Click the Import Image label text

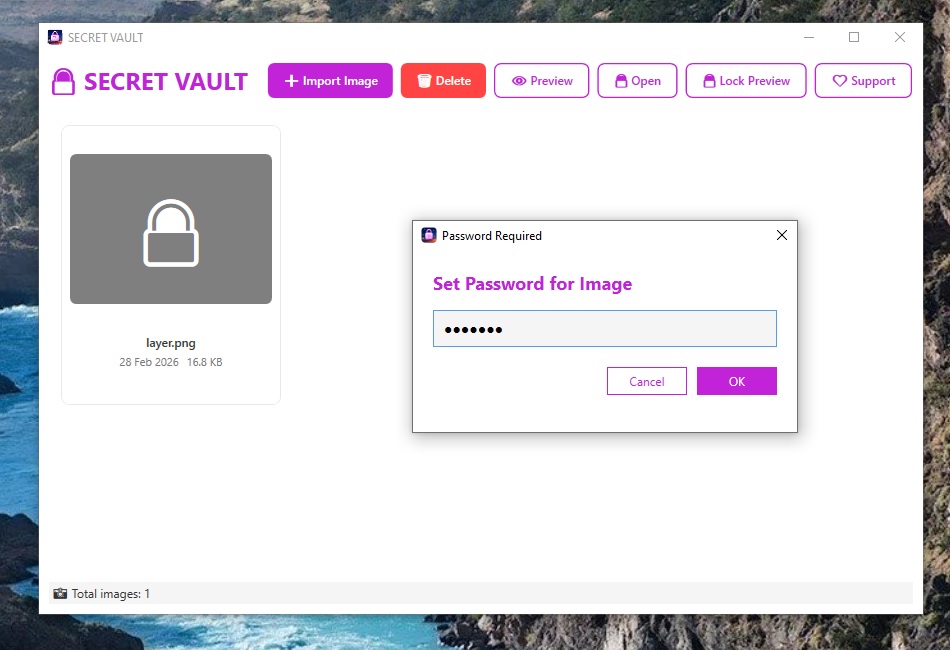340,81
